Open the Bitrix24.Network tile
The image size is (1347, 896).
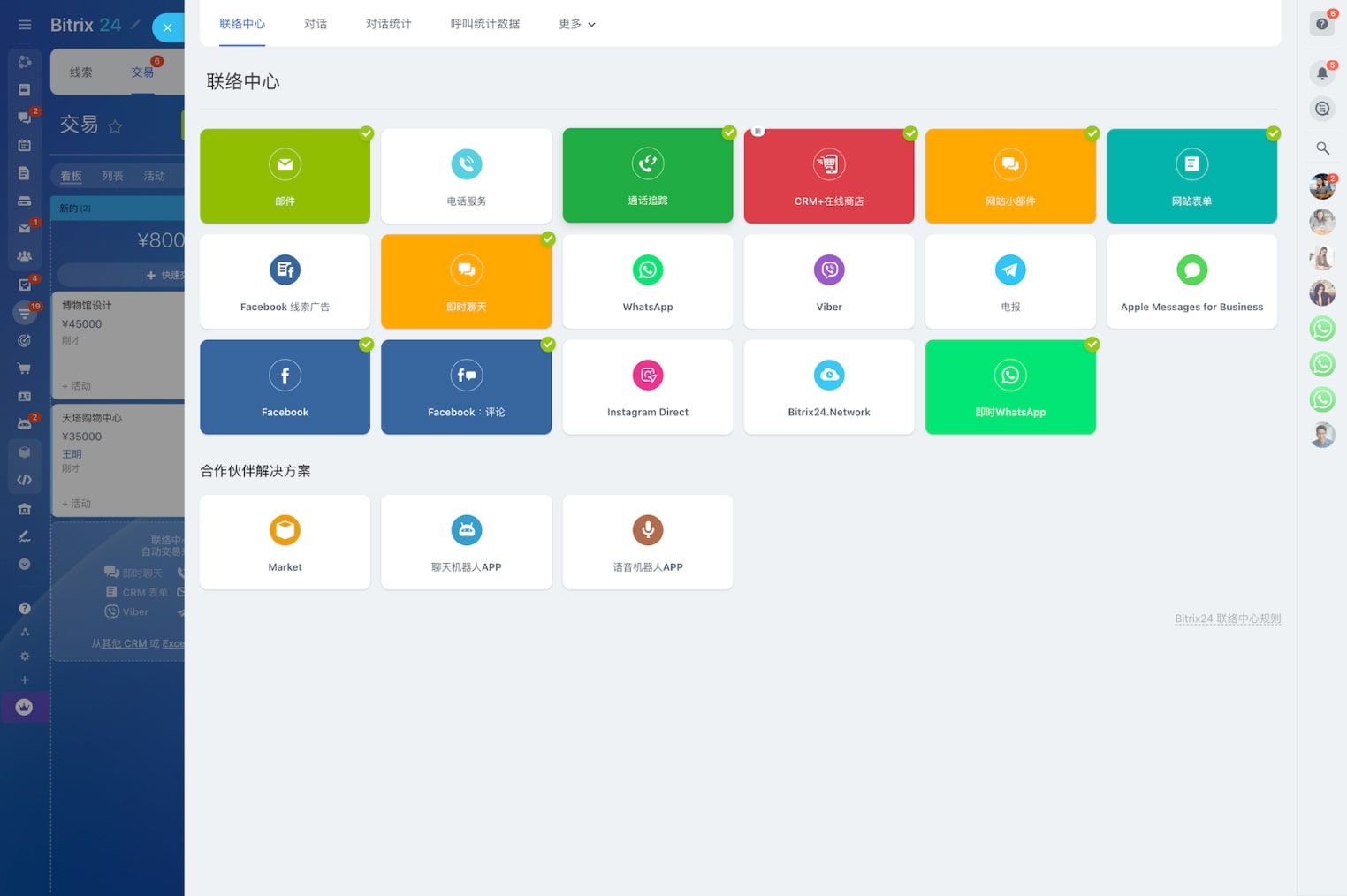point(829,387)
